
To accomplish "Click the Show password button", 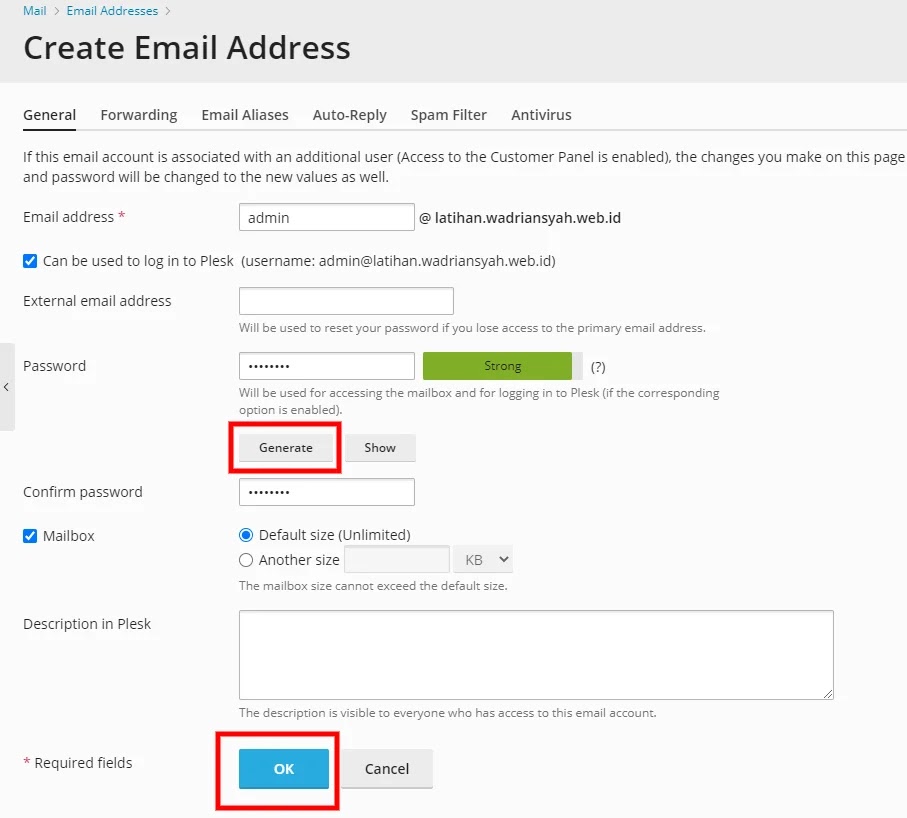I will [380, 448].
